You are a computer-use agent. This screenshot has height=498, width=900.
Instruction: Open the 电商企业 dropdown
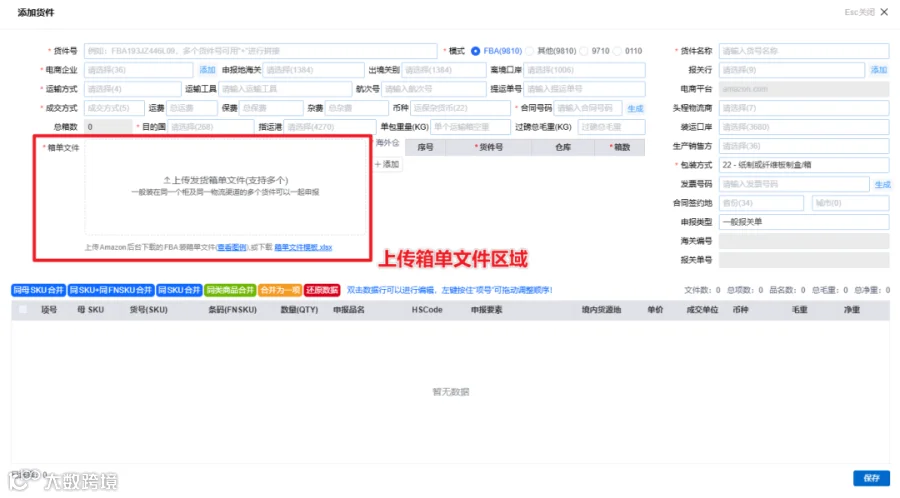click(x=138, y=70)
